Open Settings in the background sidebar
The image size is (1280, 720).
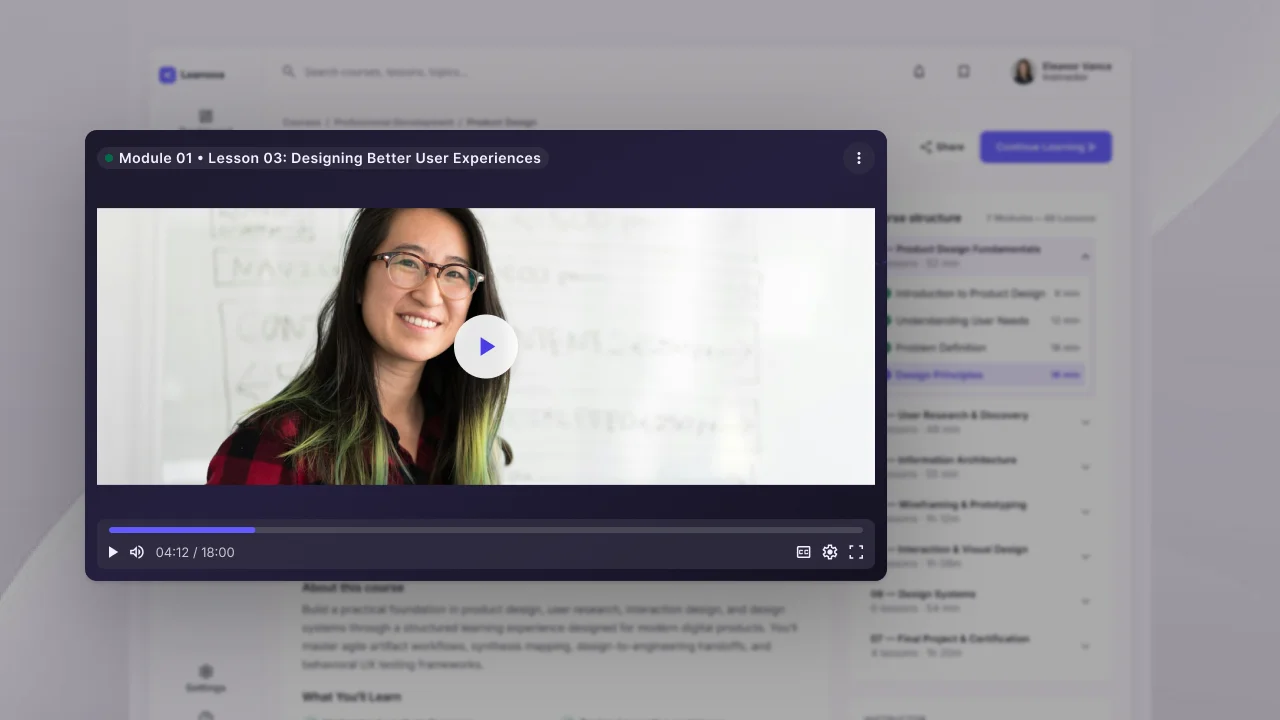pos(205,678)
